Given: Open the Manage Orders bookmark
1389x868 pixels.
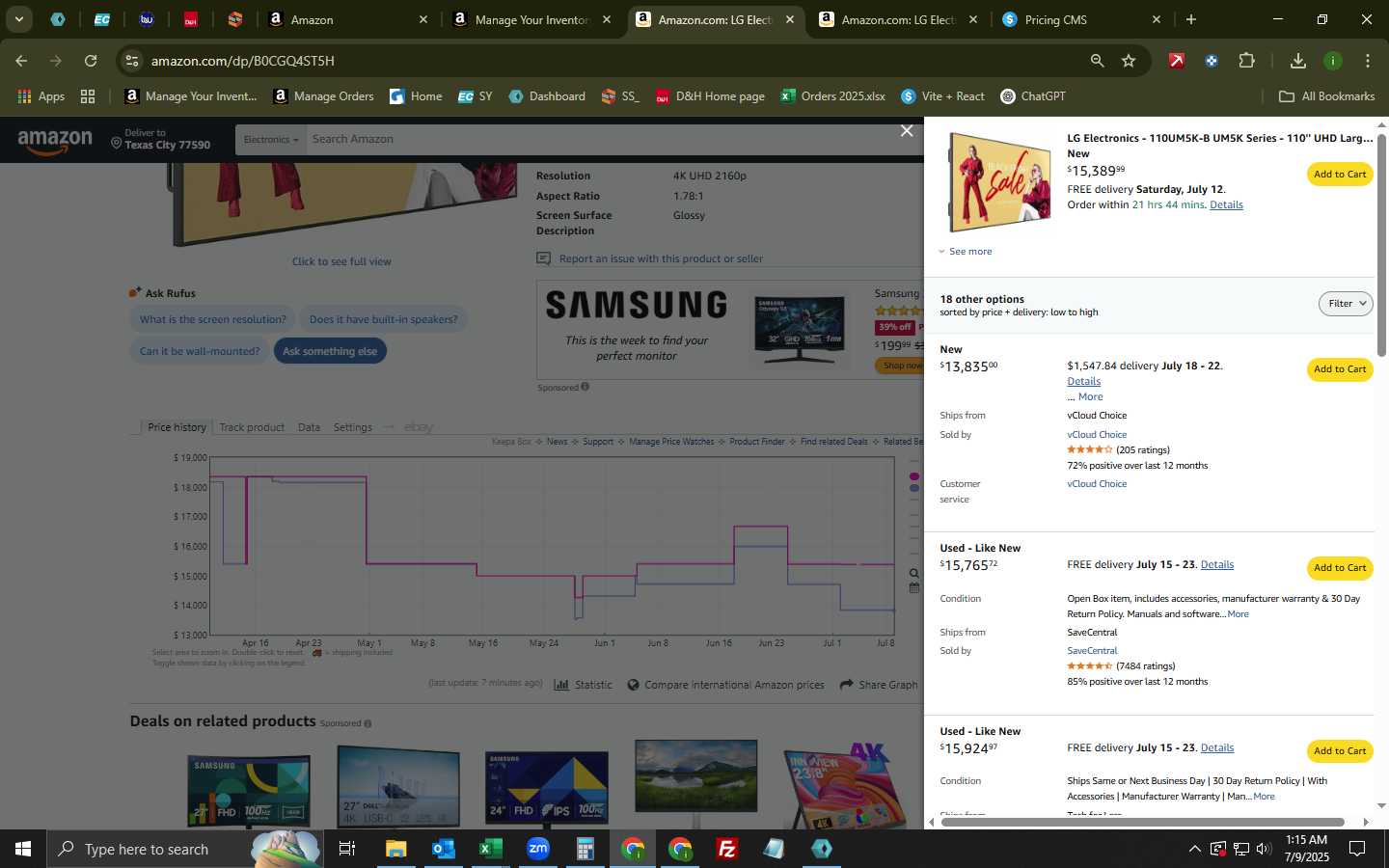Looking at the screenshot, I should point(323,96).
